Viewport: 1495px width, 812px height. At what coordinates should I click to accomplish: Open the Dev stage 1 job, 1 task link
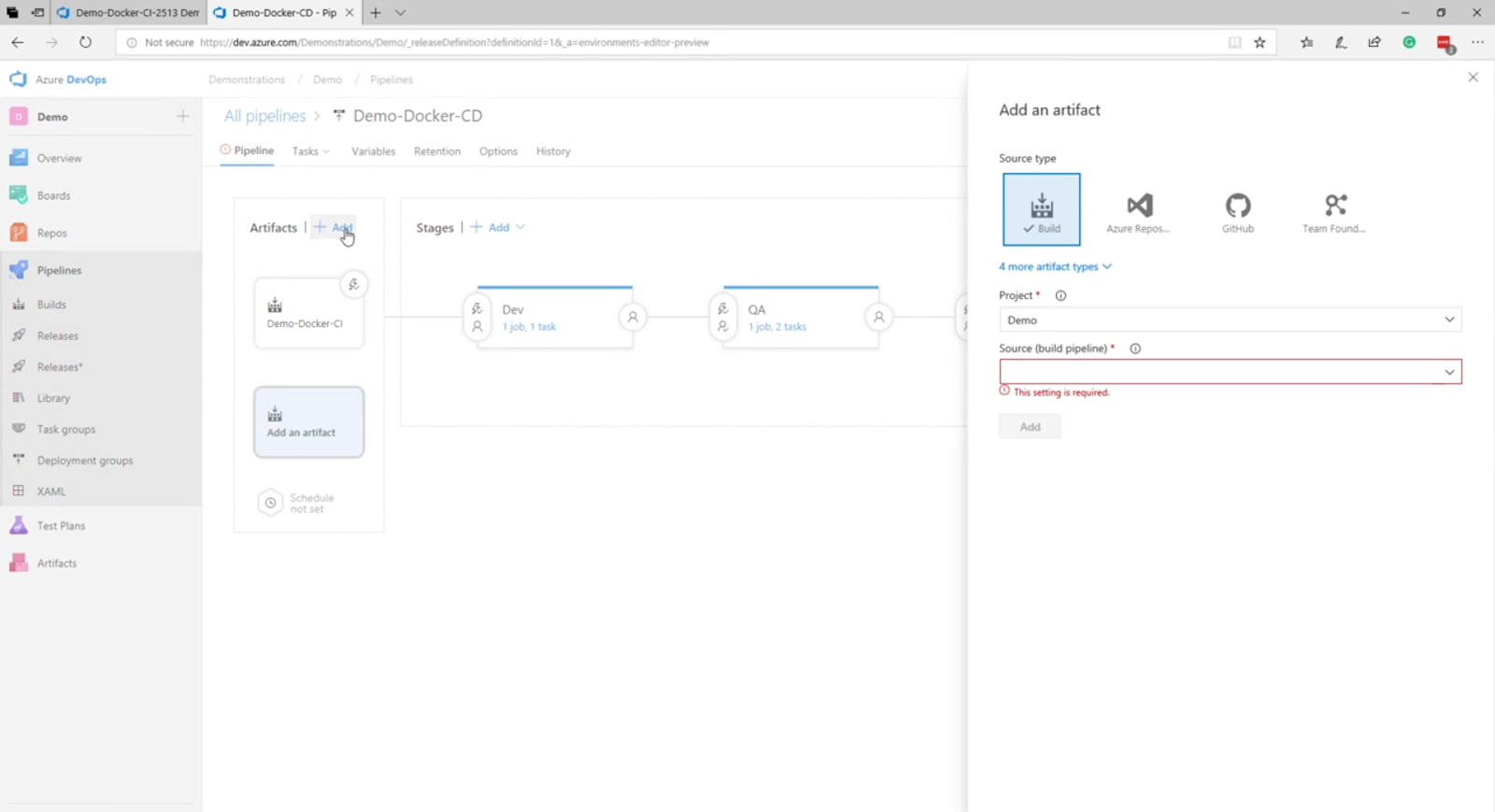529,327
